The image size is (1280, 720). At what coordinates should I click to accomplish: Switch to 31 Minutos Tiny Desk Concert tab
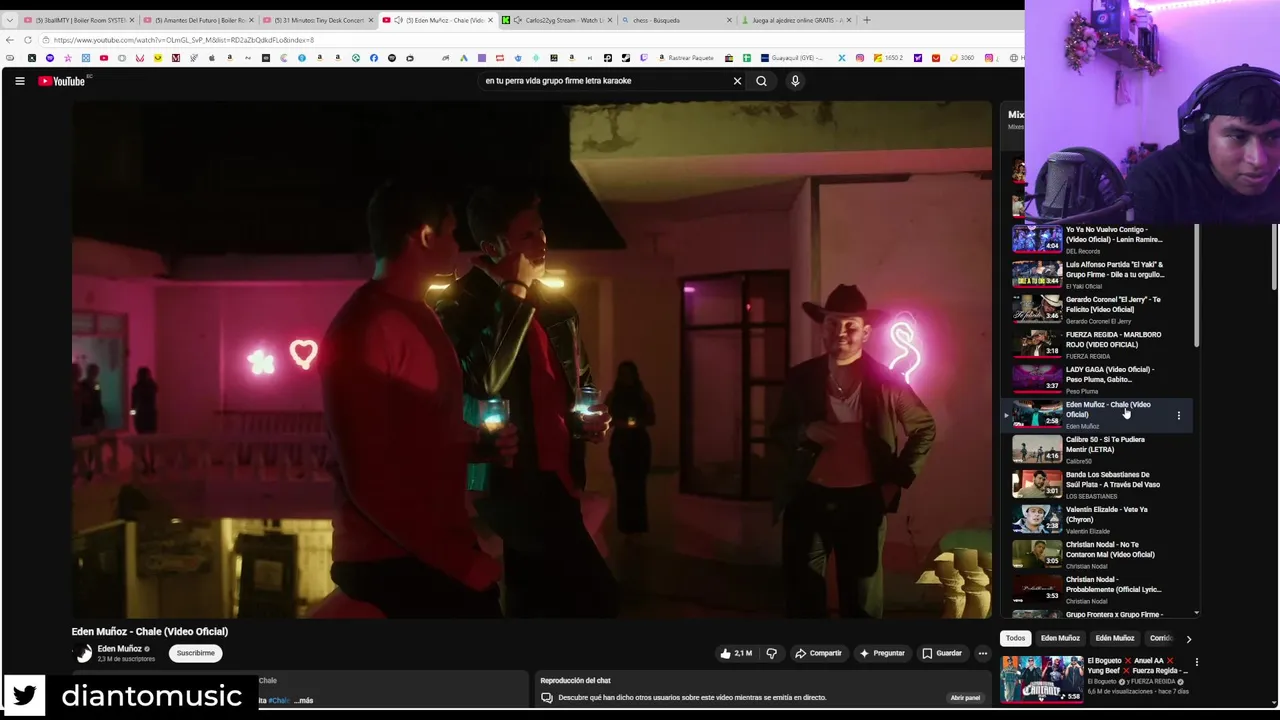coord(316,20)
